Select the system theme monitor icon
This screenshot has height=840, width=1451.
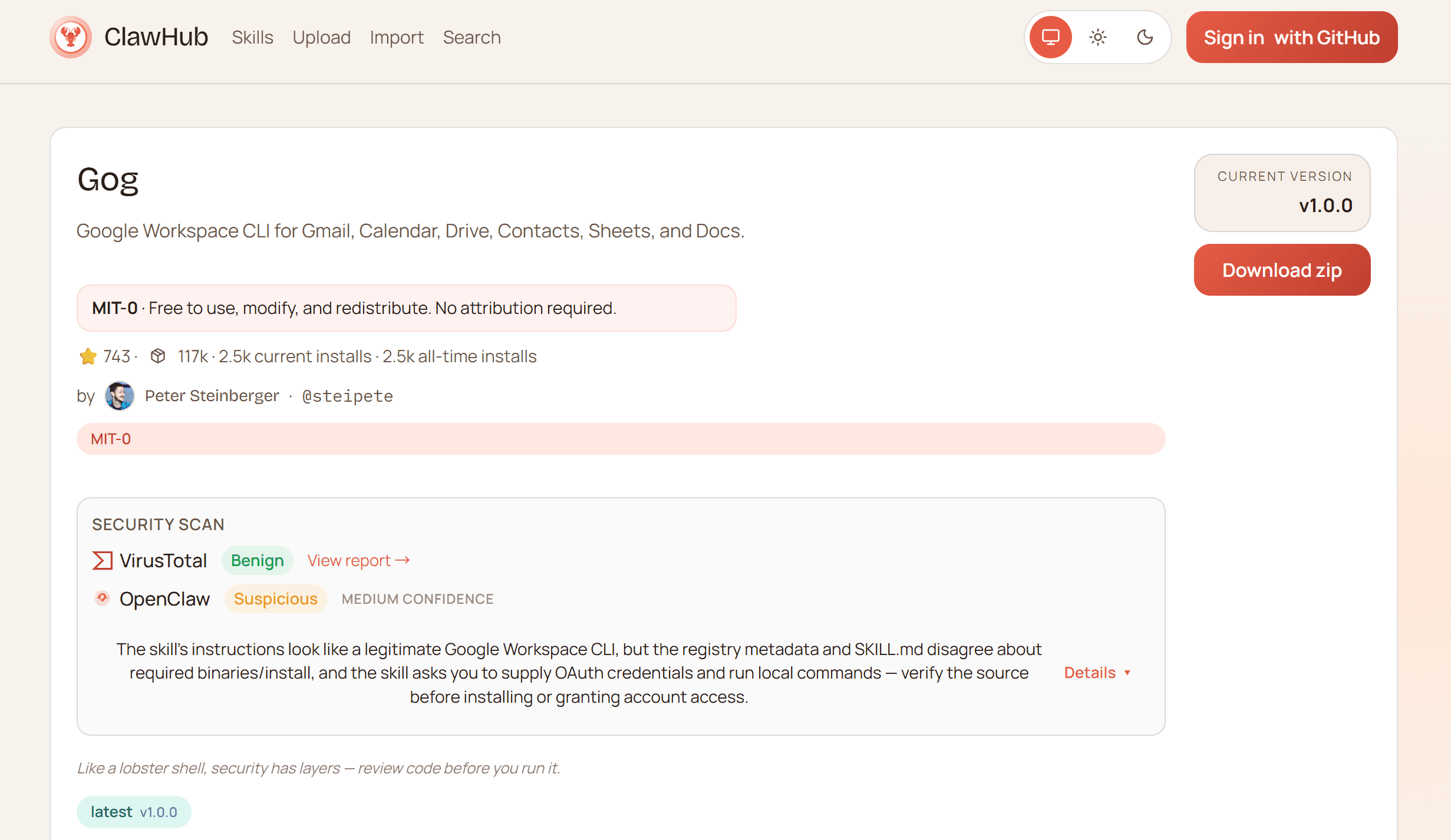(x=1050, y=37)
